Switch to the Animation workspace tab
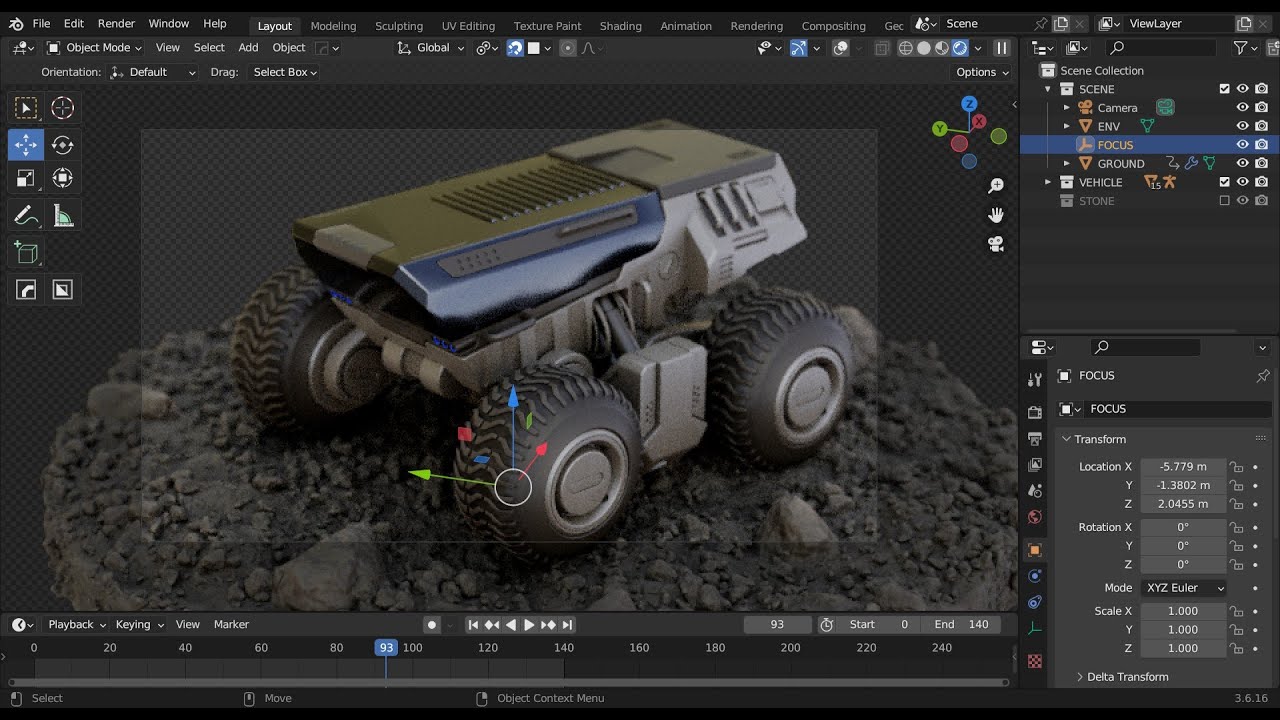This screenshot has width=1280, height=720. [x=686, y=25]
